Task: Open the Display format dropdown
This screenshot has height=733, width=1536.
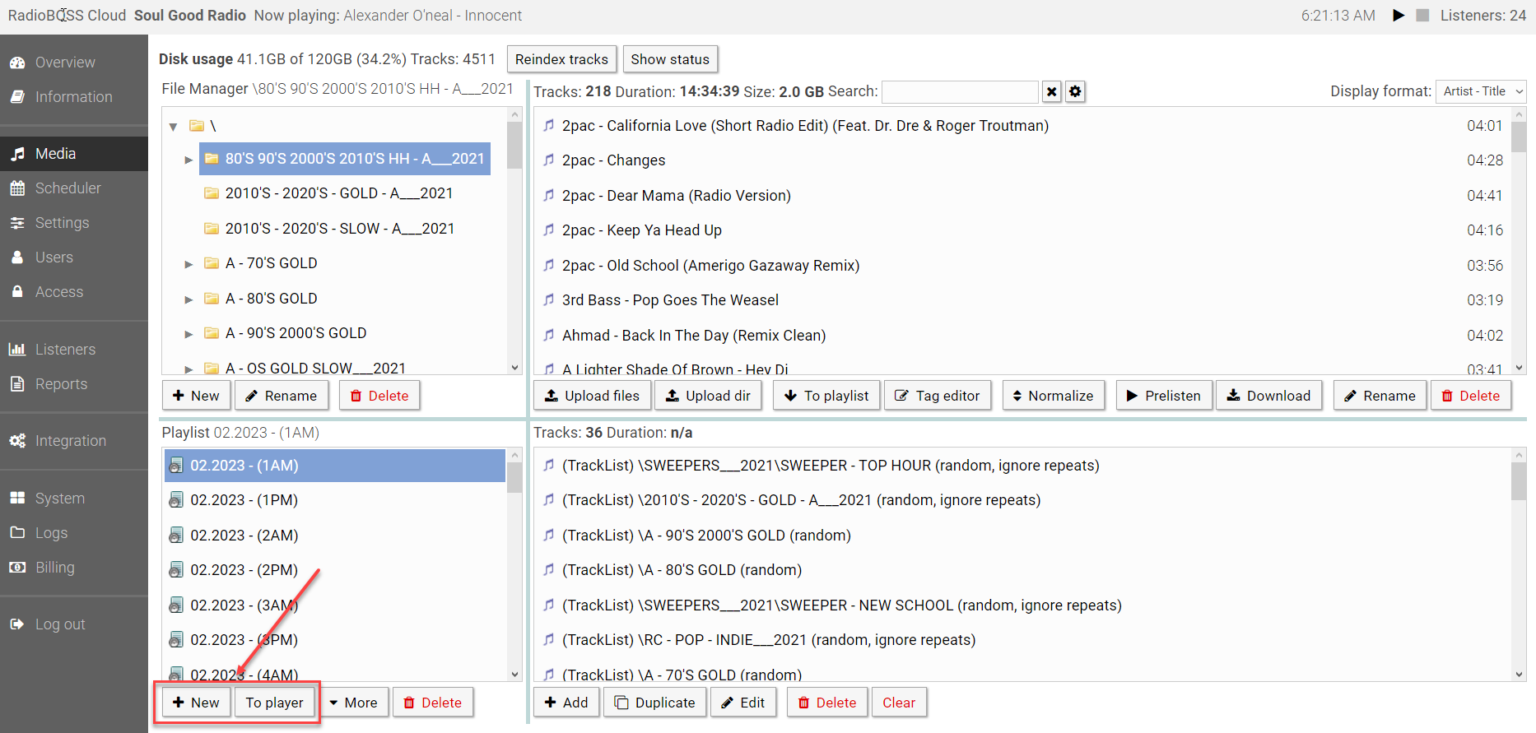Action: 1480,90
